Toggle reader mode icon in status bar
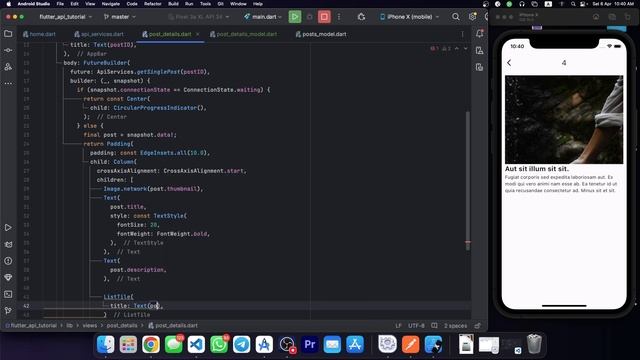This screenshot has width=640, height=360. click(x=434, y=325)
